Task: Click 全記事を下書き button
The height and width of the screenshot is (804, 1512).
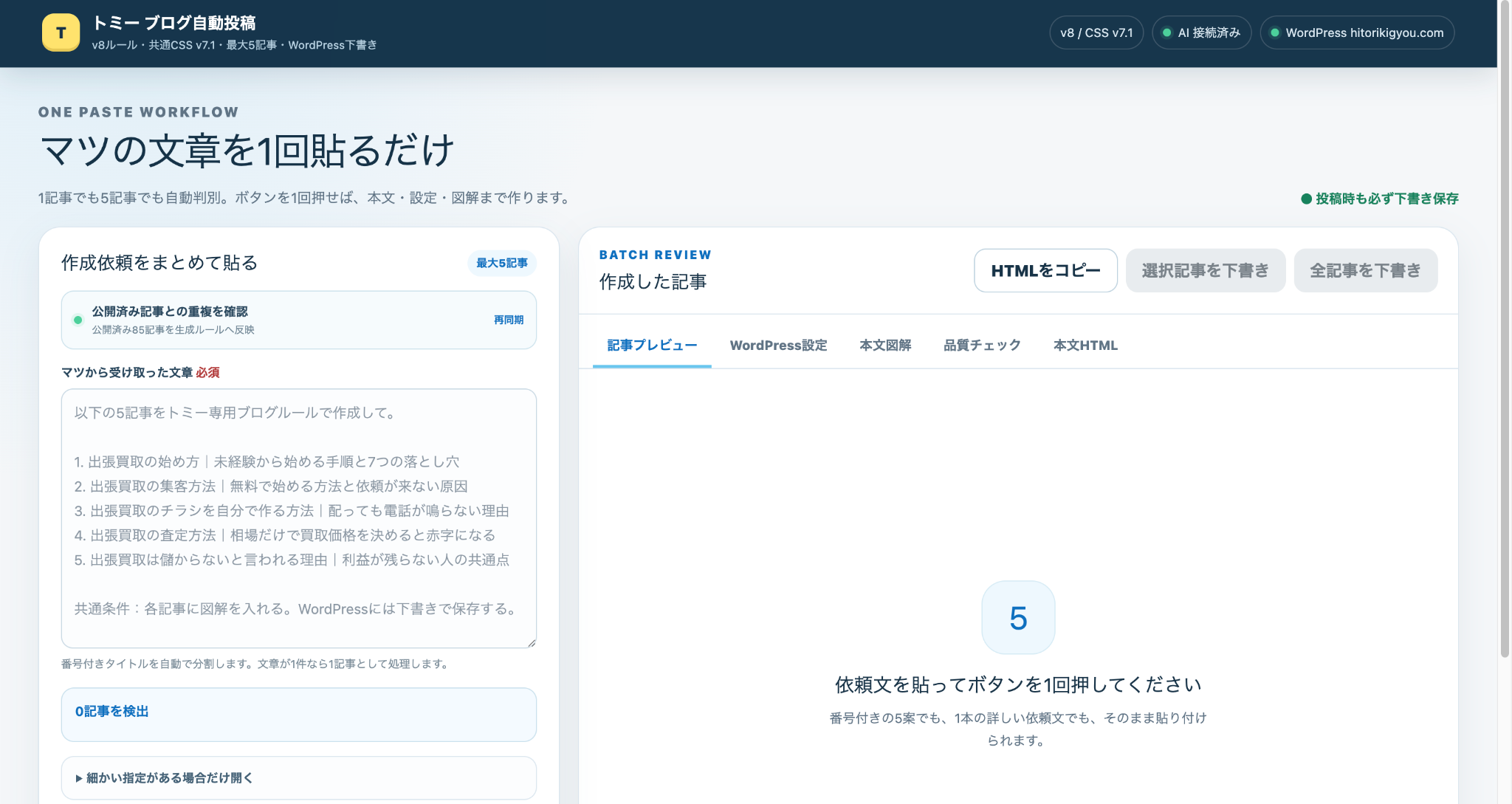Action: pos(1366,270)
